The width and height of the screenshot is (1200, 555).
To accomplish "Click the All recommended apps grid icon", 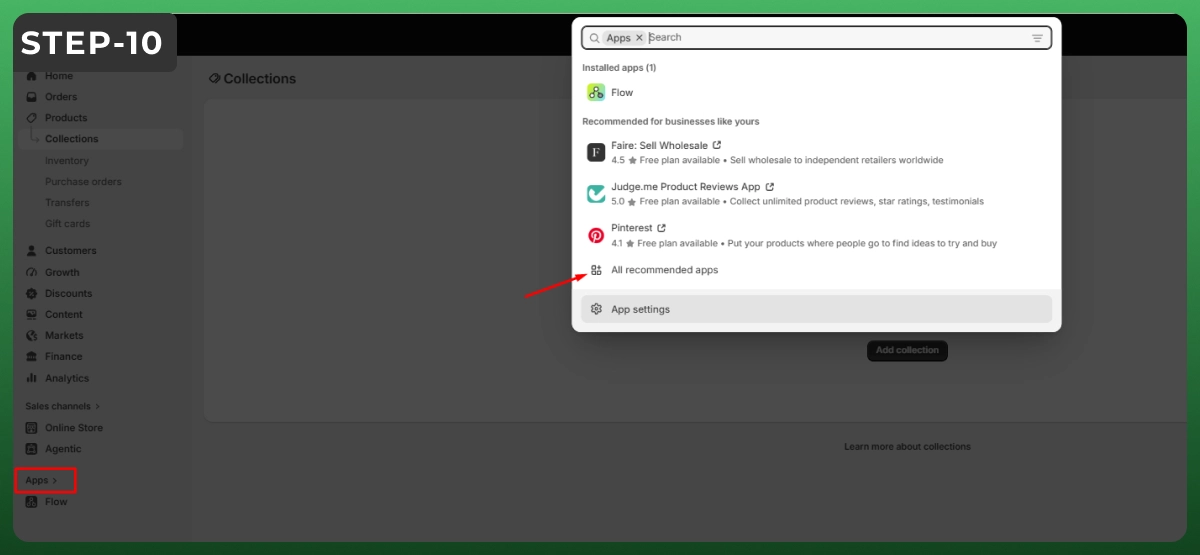I will click(596, 270).
